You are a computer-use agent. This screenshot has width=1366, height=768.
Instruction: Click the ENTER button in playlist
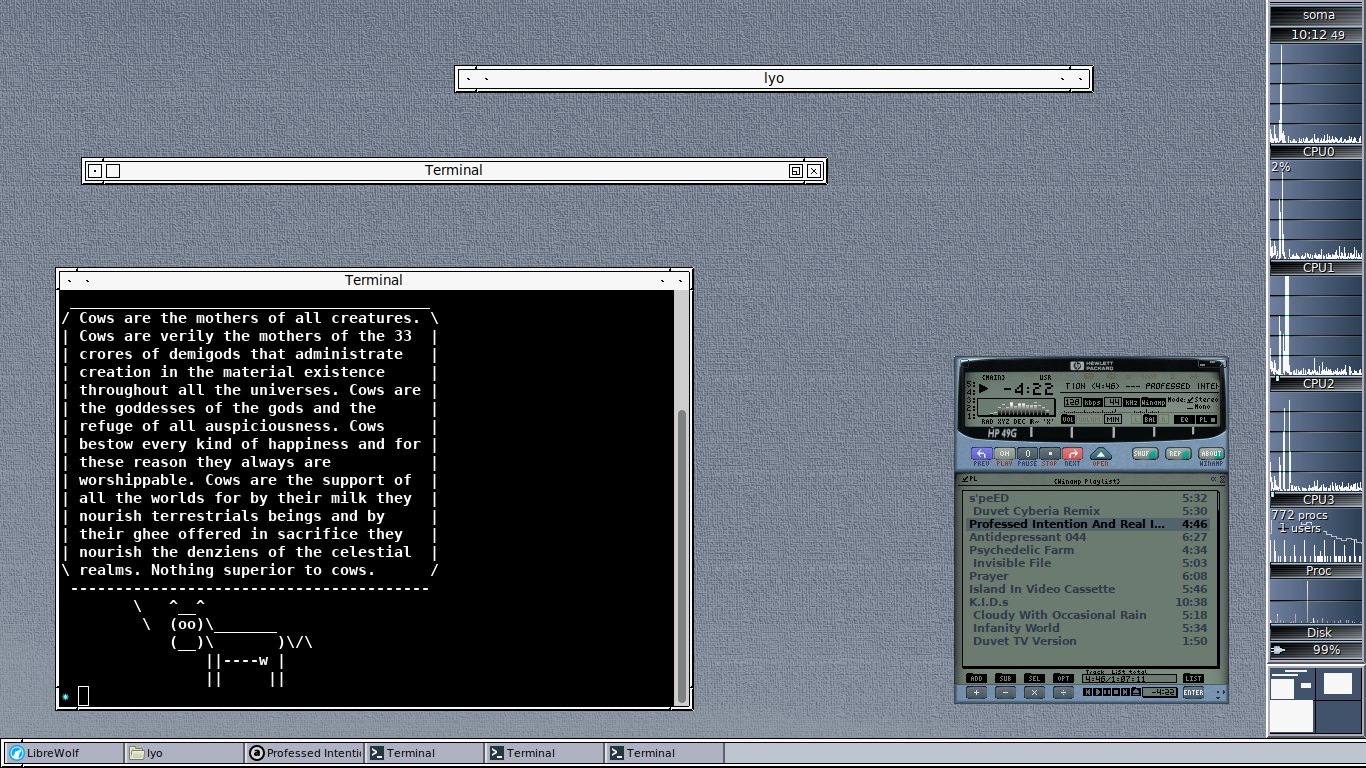[x=1193, y=692]
